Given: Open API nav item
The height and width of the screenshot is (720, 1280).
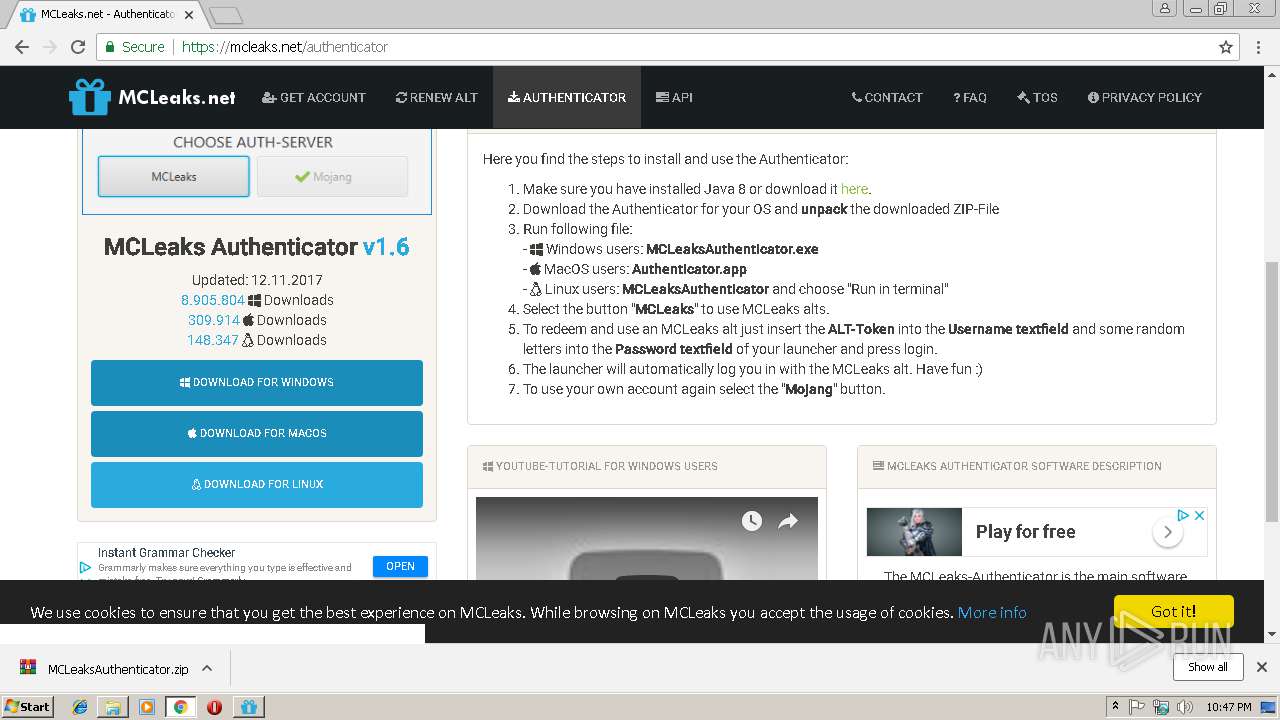Looking at the screenshot, I should pyautogui.click(x=674, y=97).
